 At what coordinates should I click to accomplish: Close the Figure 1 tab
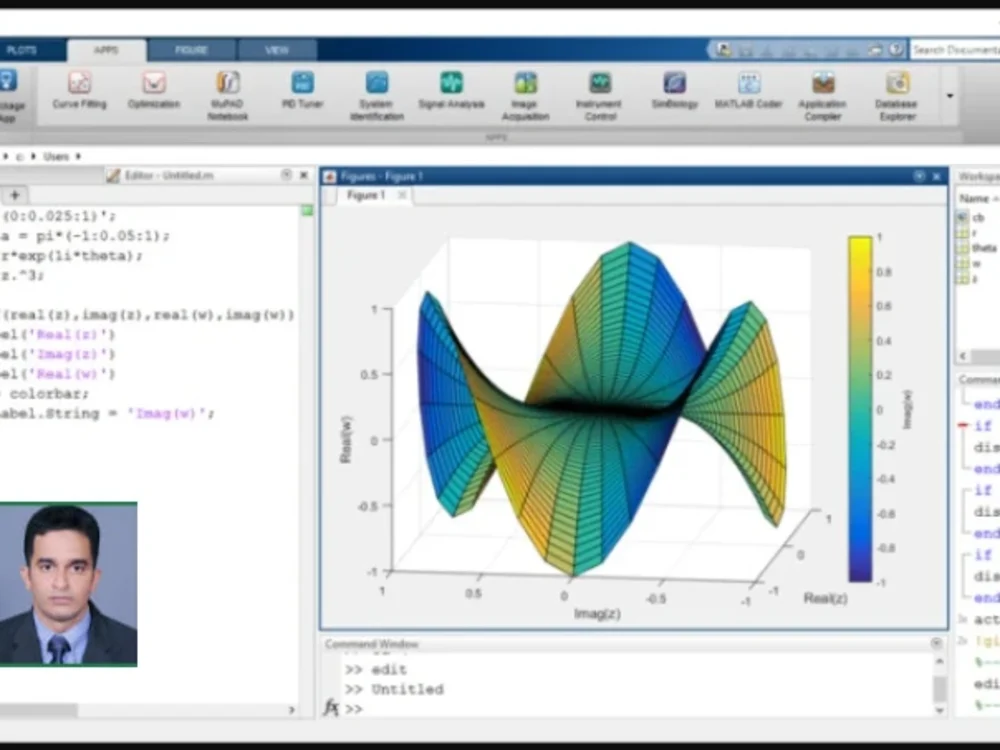[x=402, y=195]
